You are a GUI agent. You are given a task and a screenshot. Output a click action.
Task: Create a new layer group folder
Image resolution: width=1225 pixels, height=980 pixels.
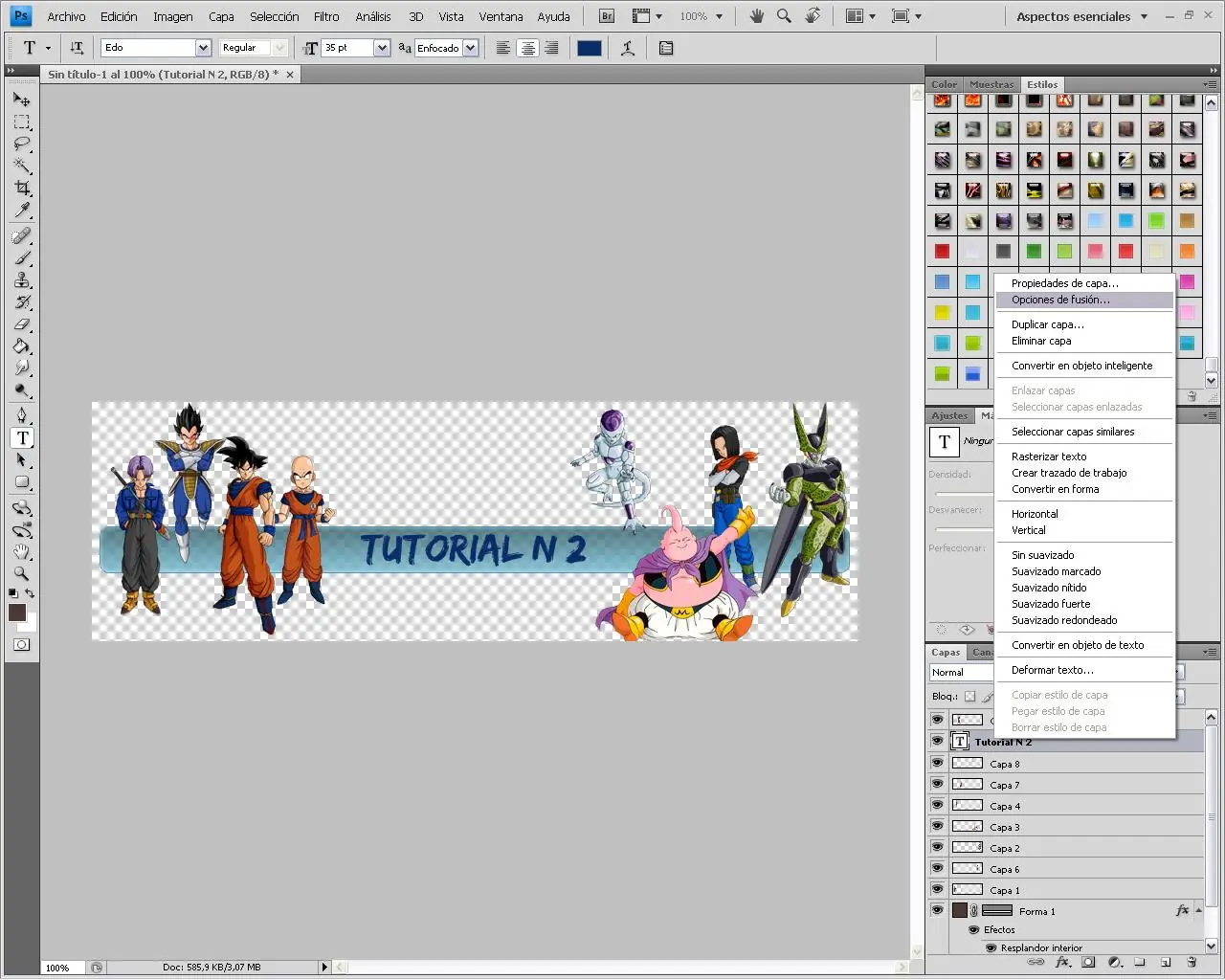[1140, 962]
